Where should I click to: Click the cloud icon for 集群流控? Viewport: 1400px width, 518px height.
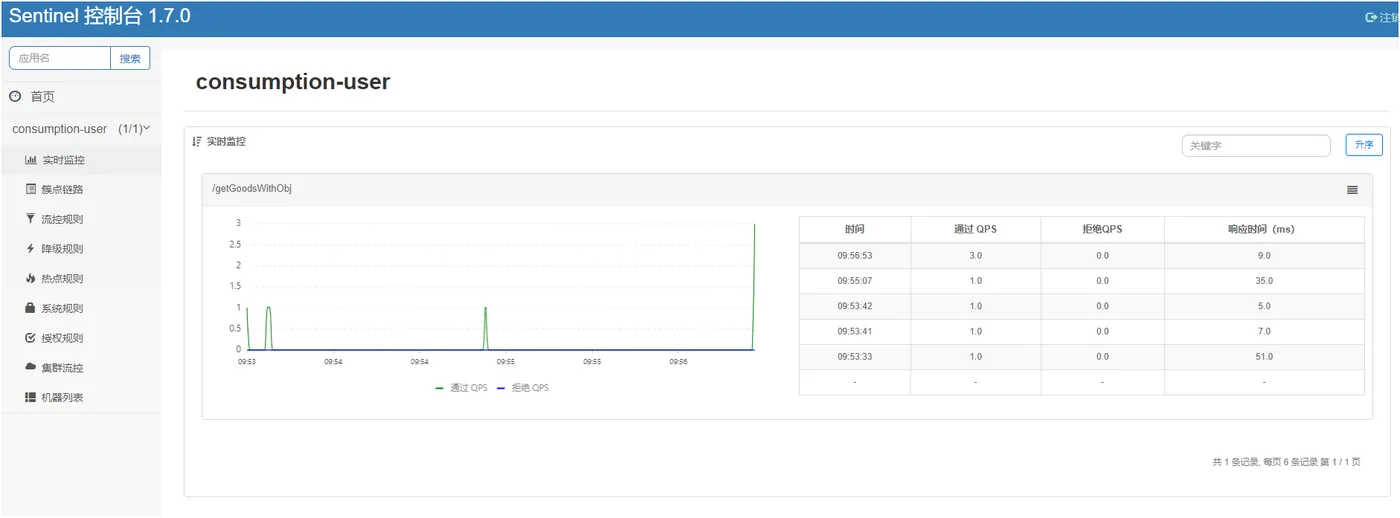point(31,367)
